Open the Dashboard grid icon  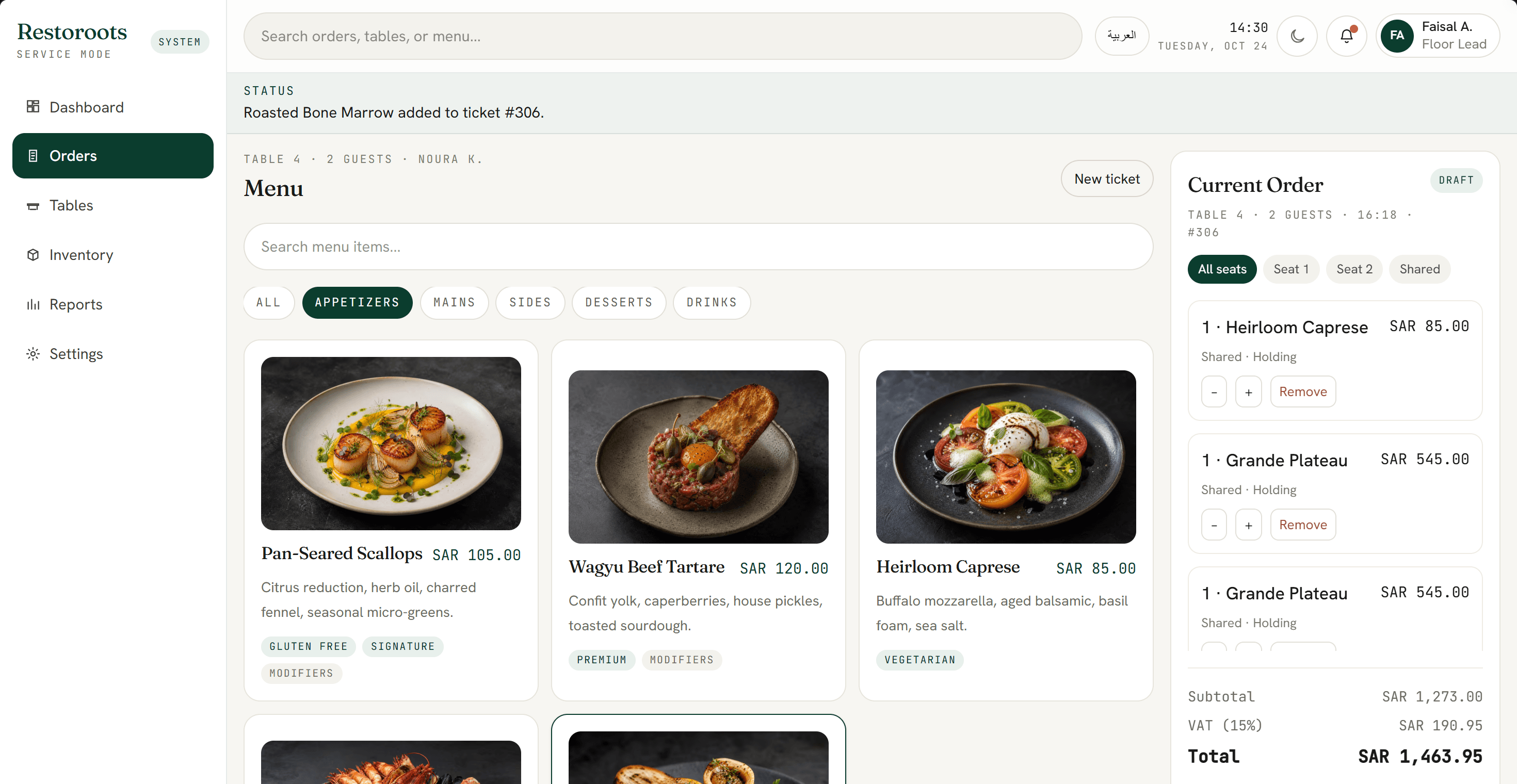(x=33, y=107)
